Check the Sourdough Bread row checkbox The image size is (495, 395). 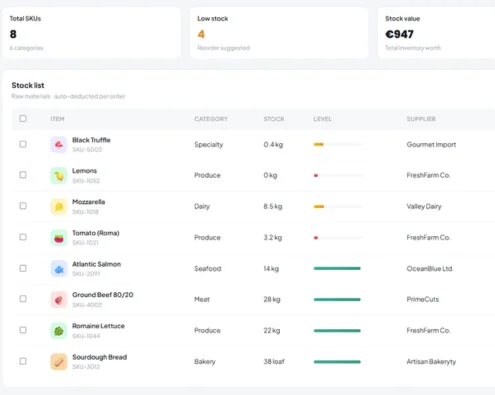[23, 361]
